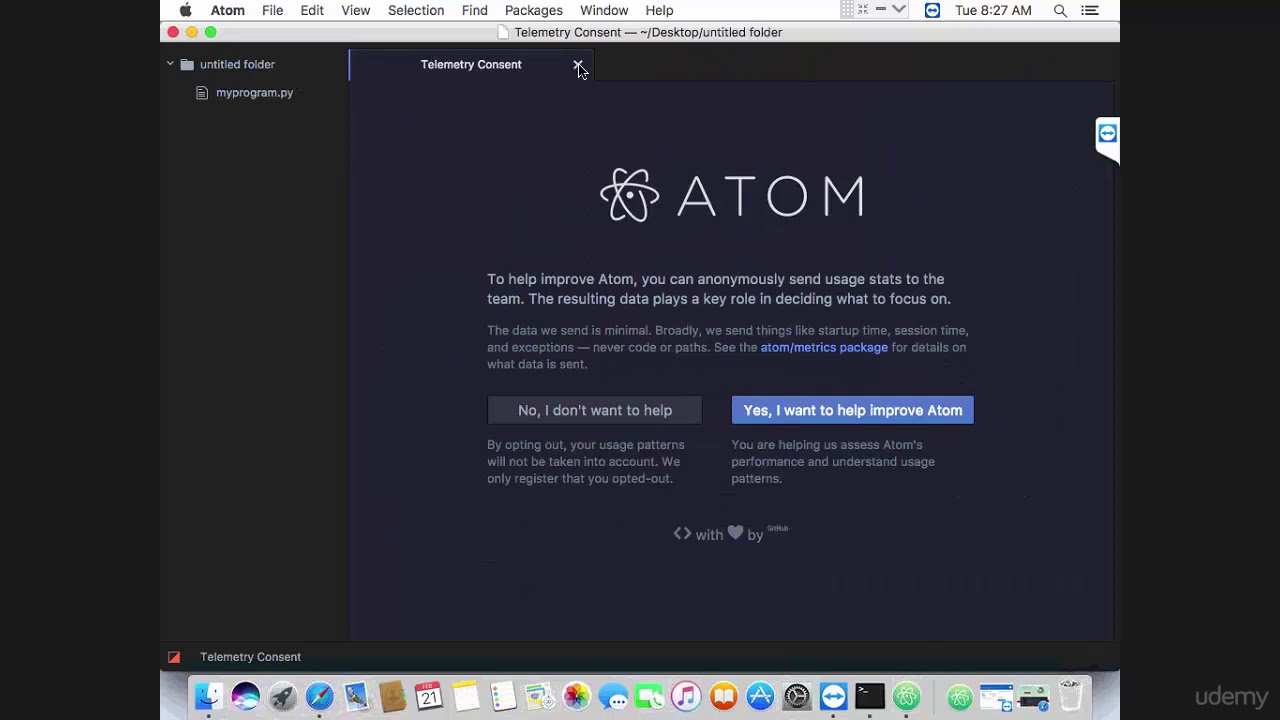The height and width of the screenshot is (720, 1280).
Task: Select the Telemetry Consent tab
Action: [471, 65]
